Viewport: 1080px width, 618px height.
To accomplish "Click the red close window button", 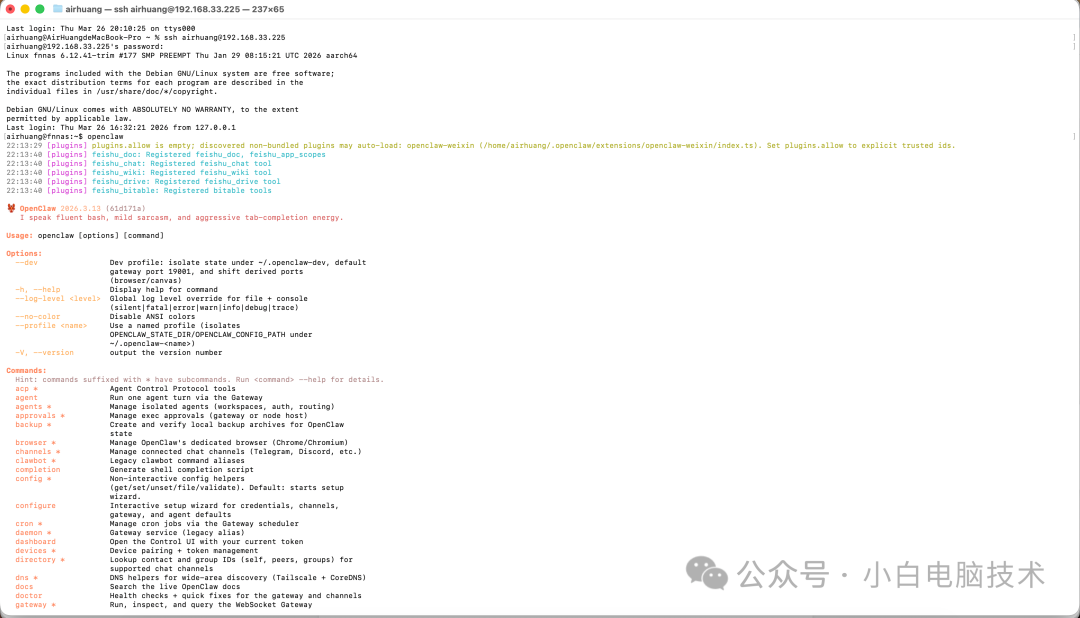I will click(x=10, y=9).
